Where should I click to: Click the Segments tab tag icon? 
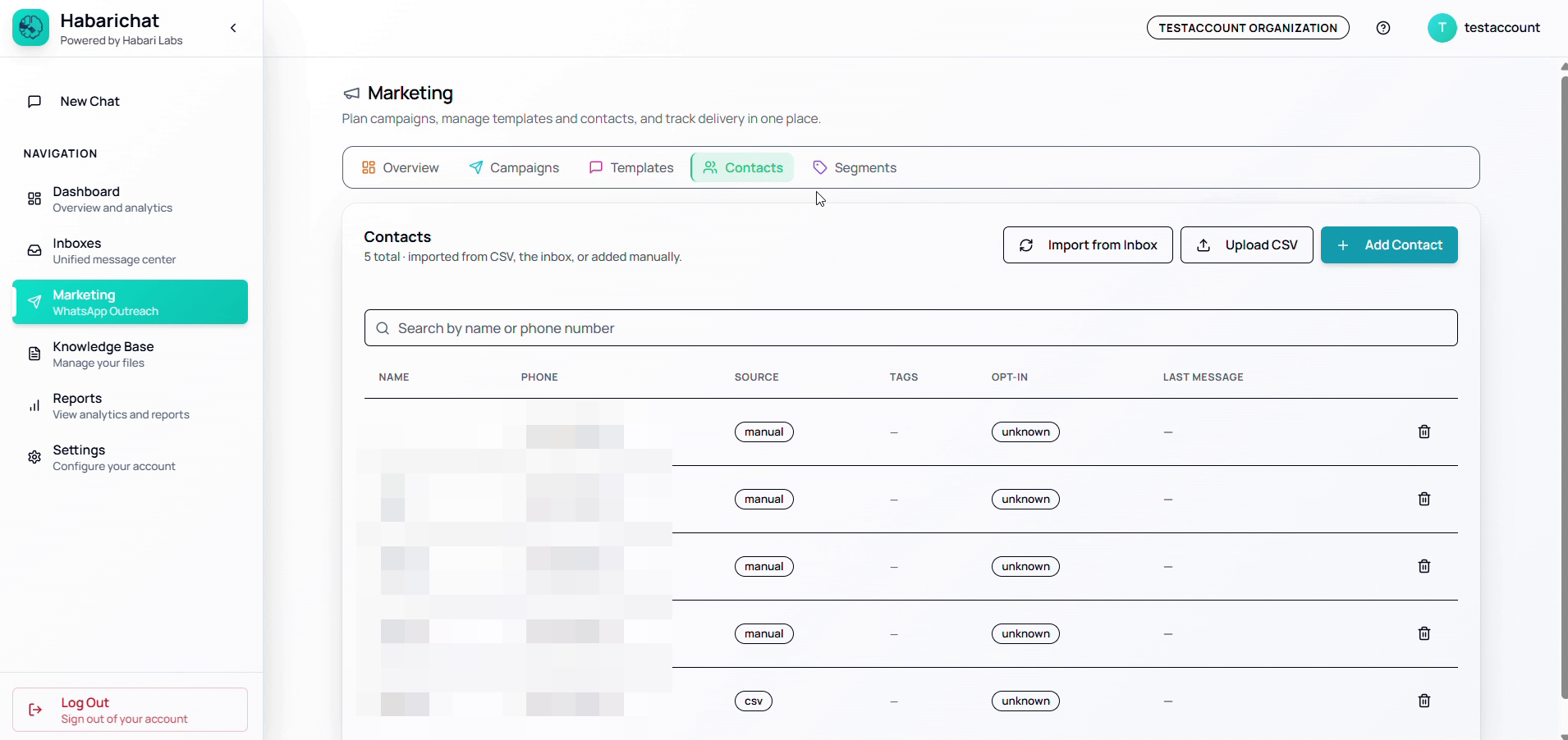pos(820,167)
